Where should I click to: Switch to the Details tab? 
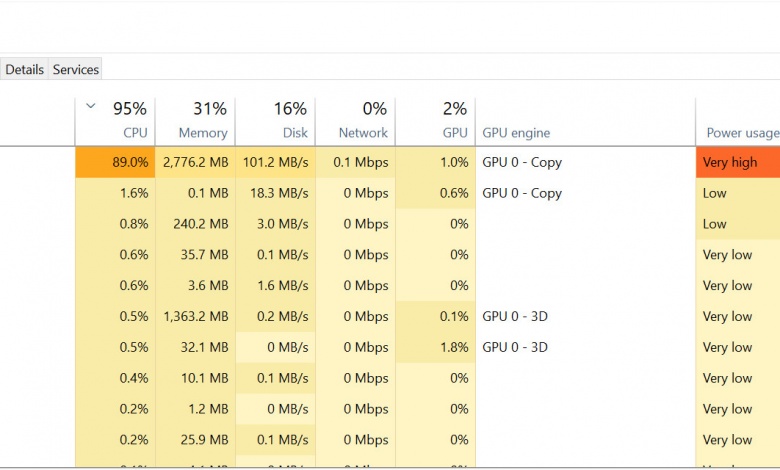pyautogui.click(x=24, y=70)
